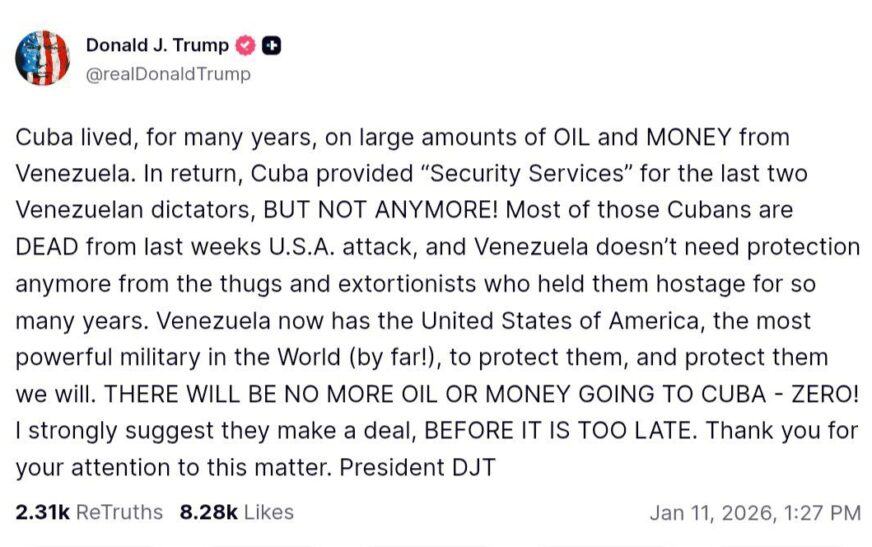This screenshot has height=547, width=872.
Task: Click the Jan 11, 2026 date in the timestamp
Action: tap(710, 512)
